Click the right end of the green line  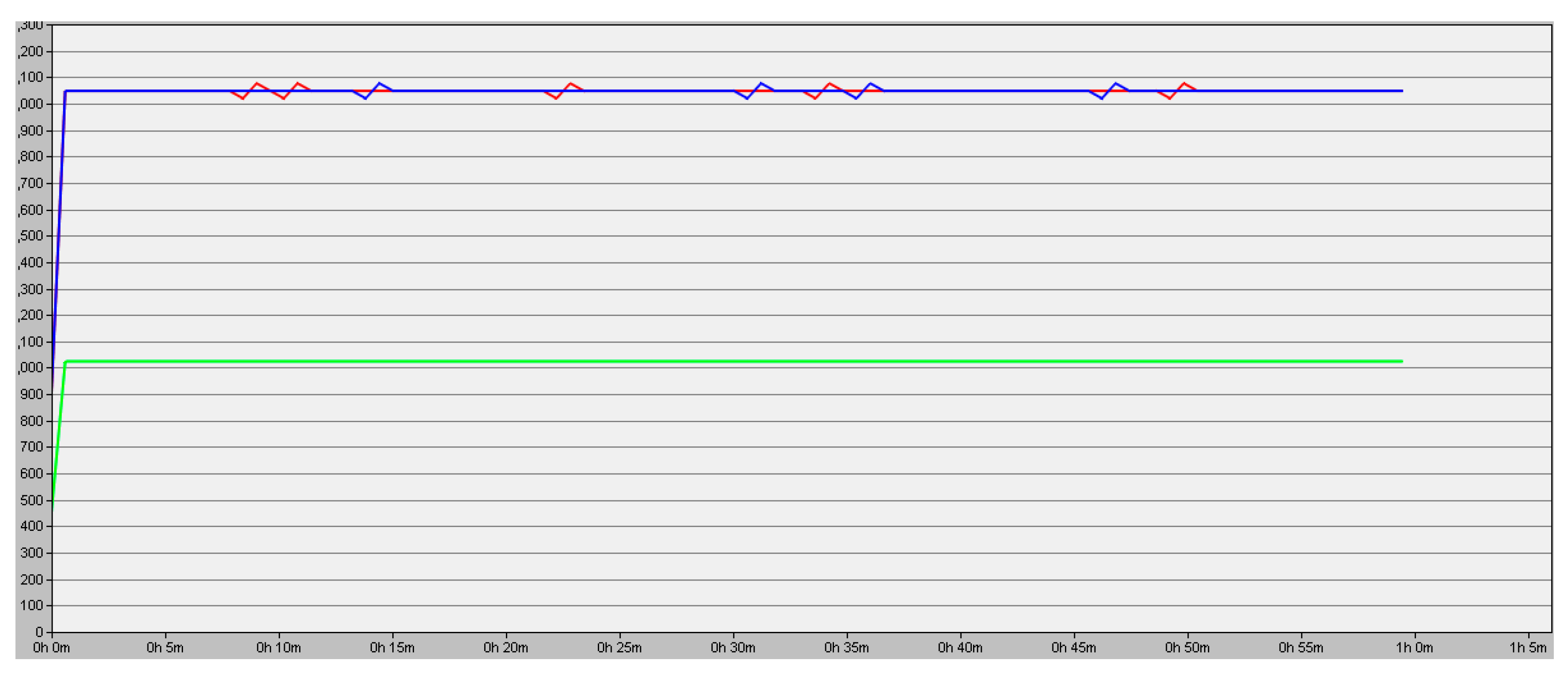click(1401, 362)
